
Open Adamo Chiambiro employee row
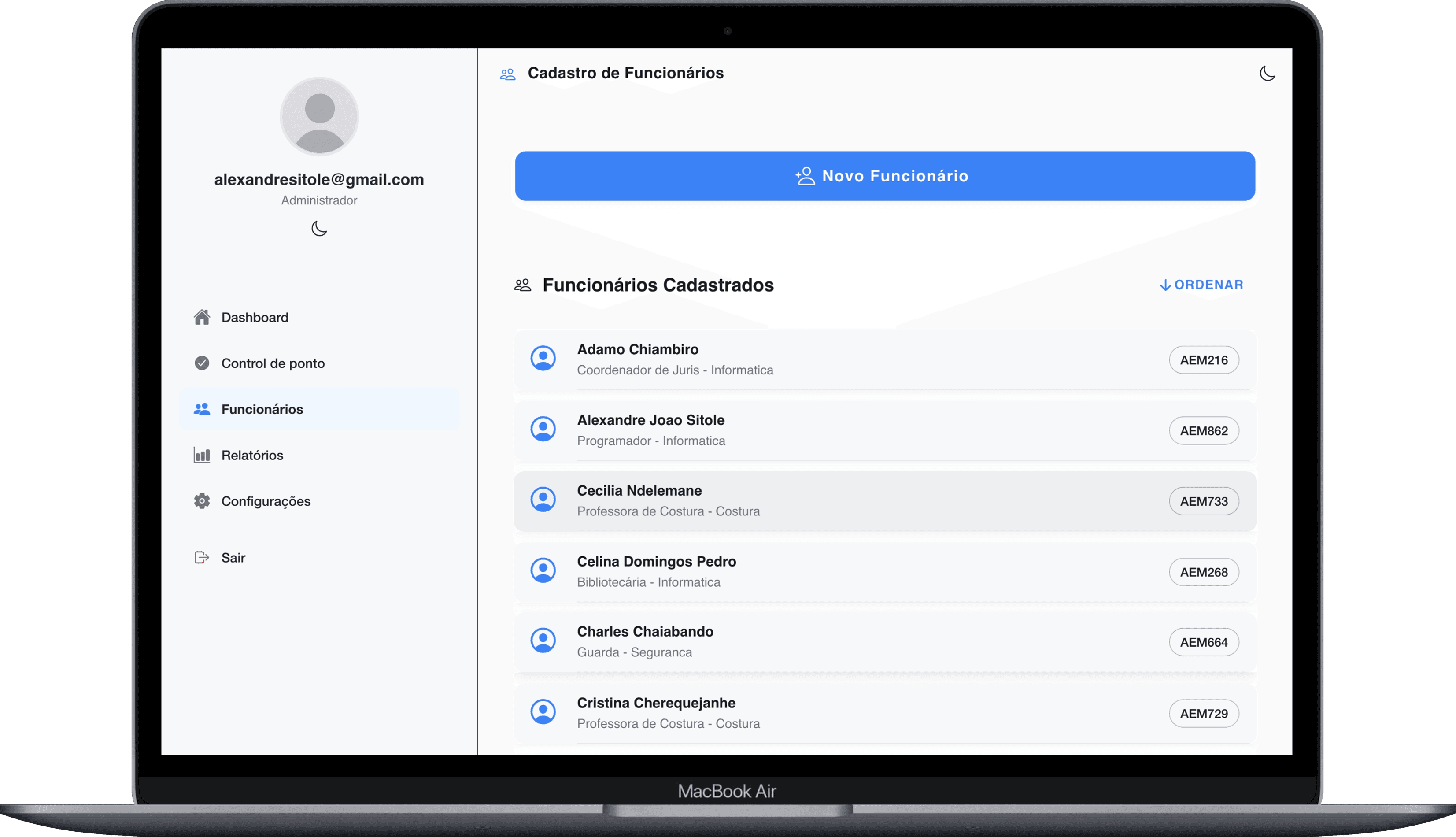point(885,359)
